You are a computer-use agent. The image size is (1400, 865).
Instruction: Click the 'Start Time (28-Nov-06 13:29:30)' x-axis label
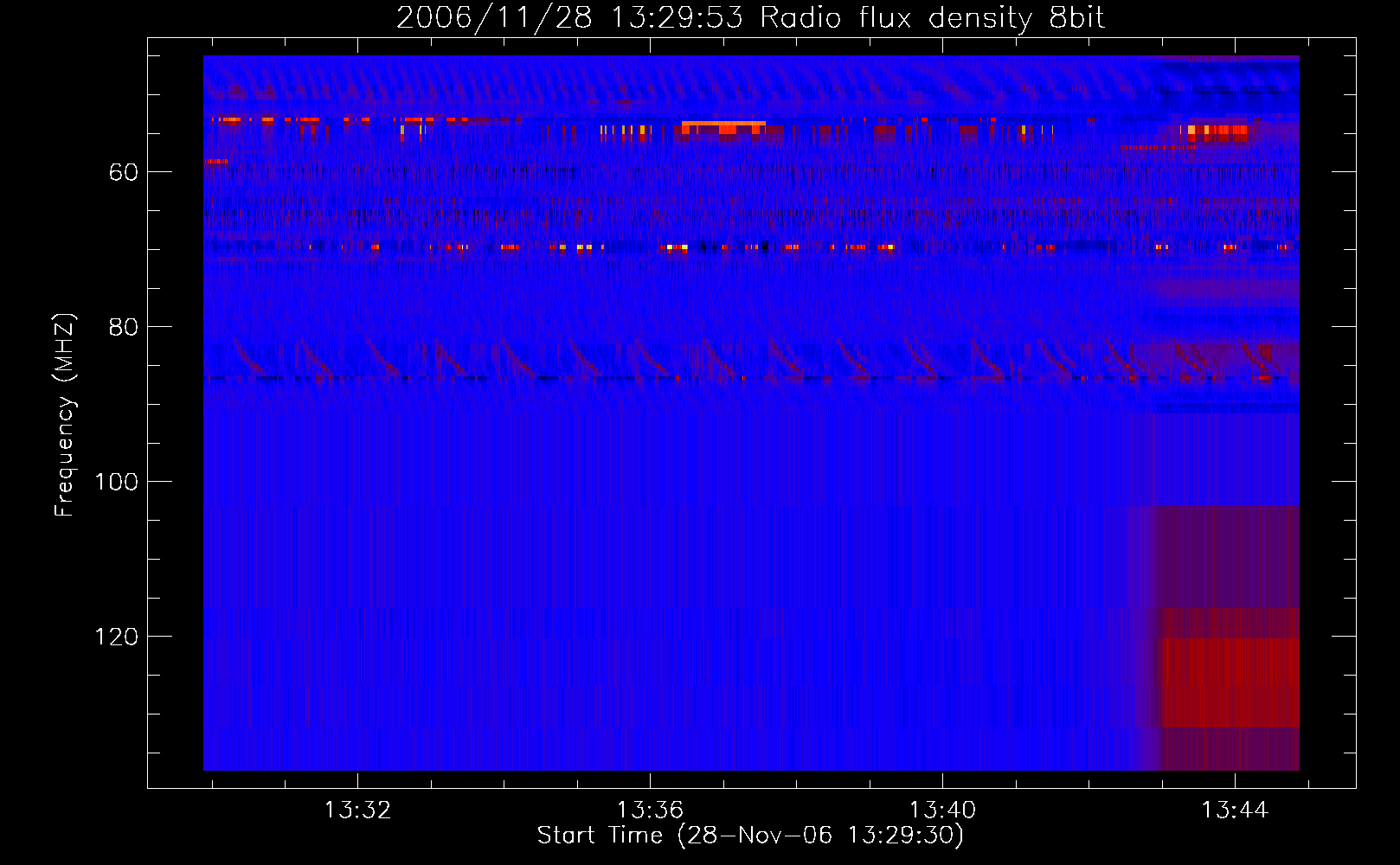(x=750, y=836)
